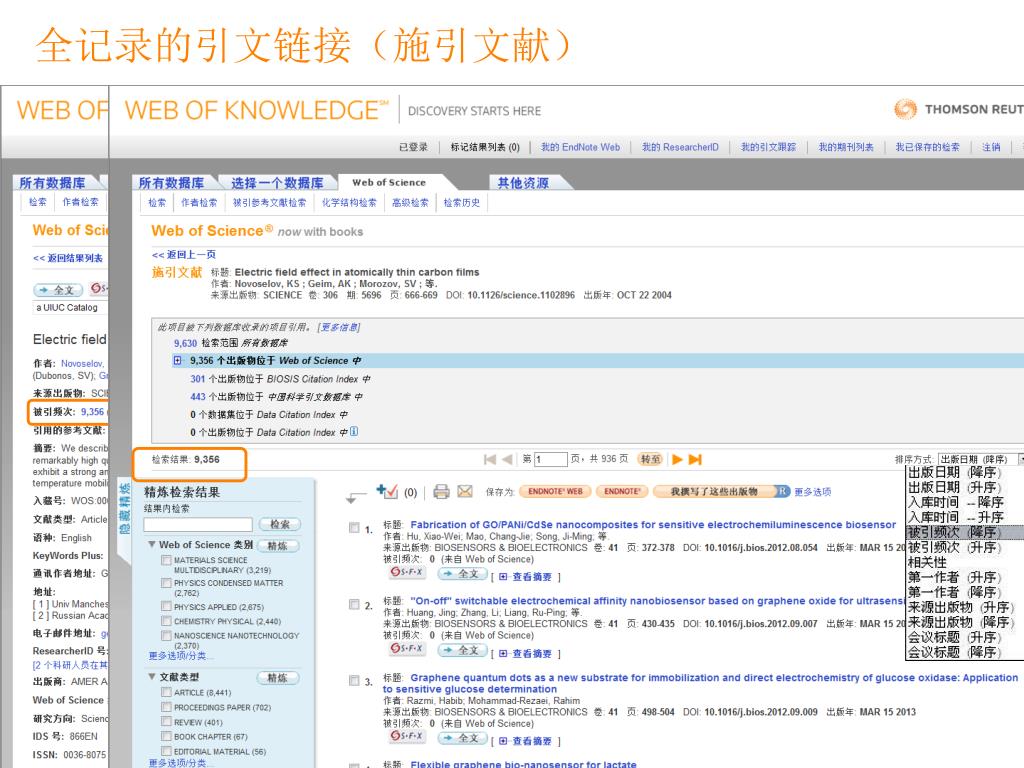This screenshot has width=1024, height=768.
Task: Open 我的 EndNote Web link
Action: (580, 147)
